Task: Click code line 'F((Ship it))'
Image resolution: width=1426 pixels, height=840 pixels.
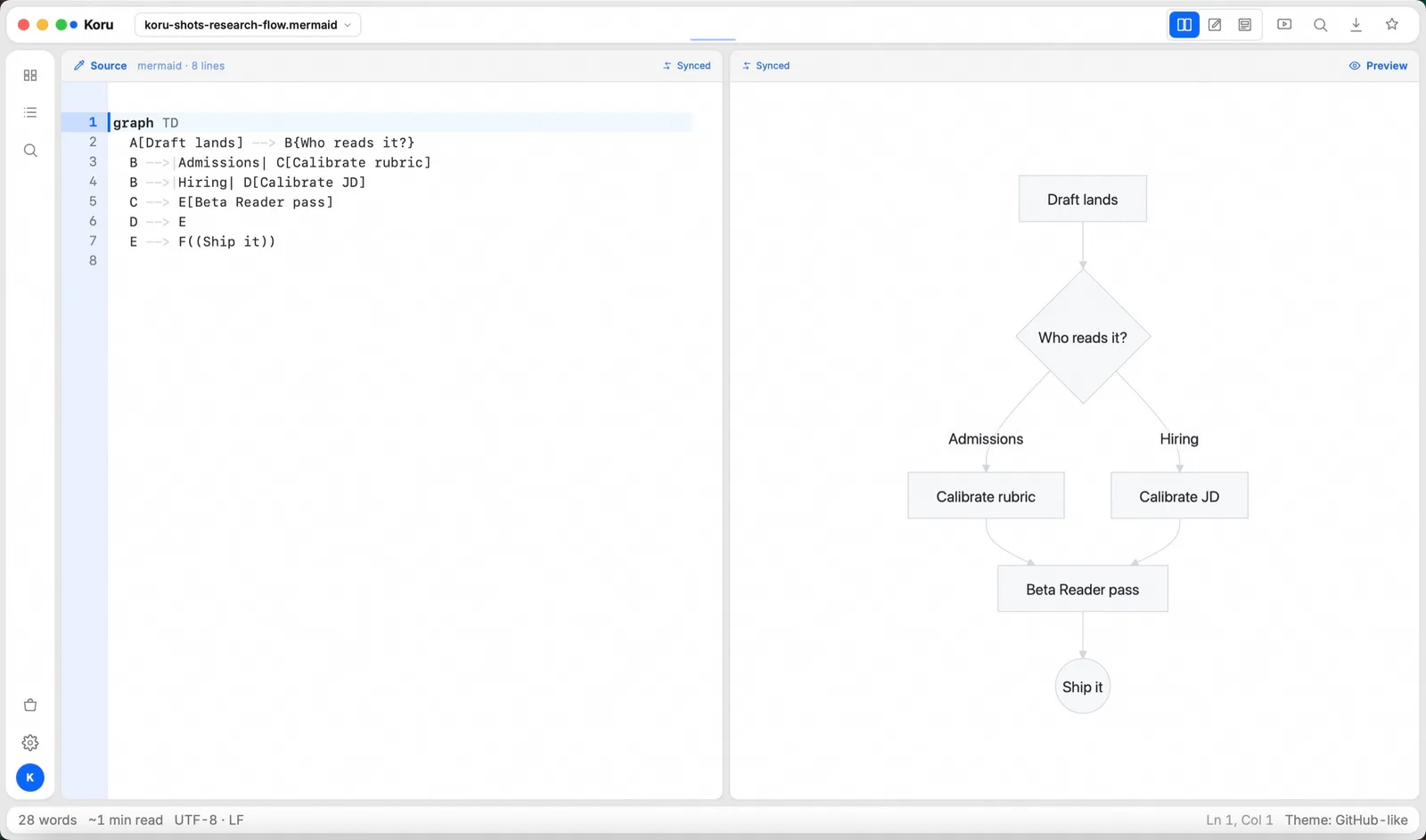Action: [x=202, y=241]
